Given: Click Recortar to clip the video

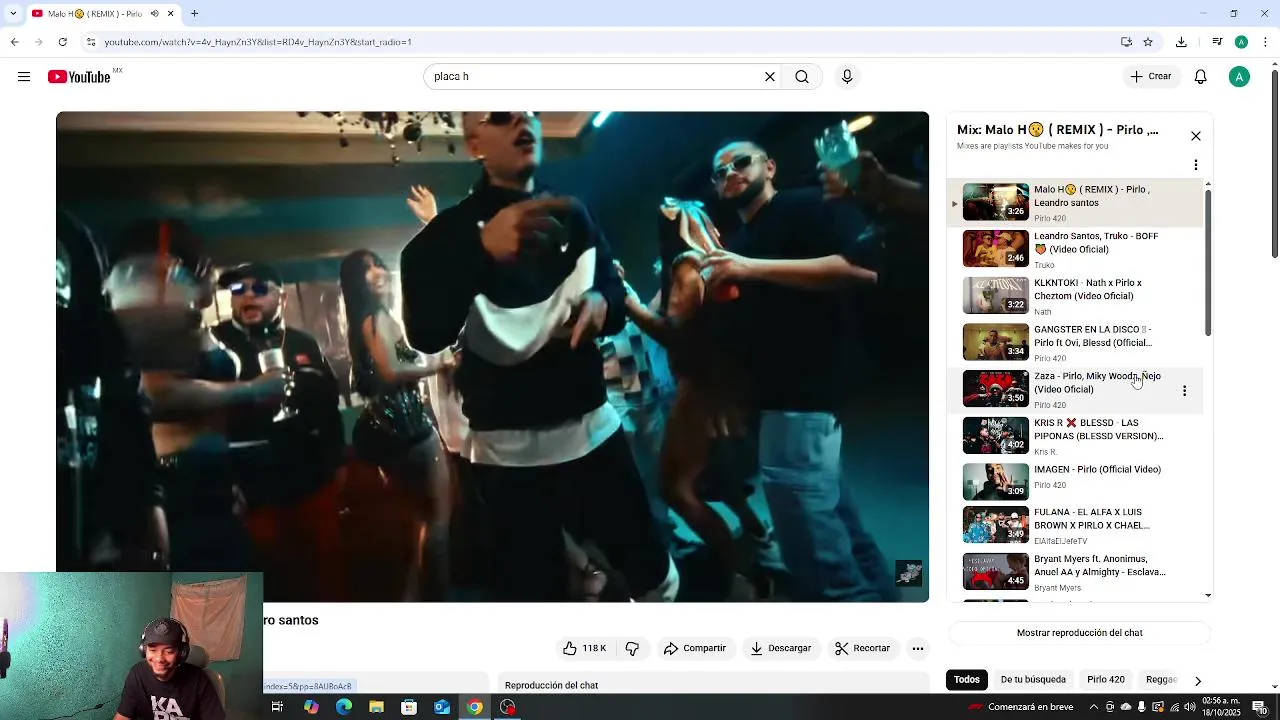Looking at the screenshot, I should point(862,648).
